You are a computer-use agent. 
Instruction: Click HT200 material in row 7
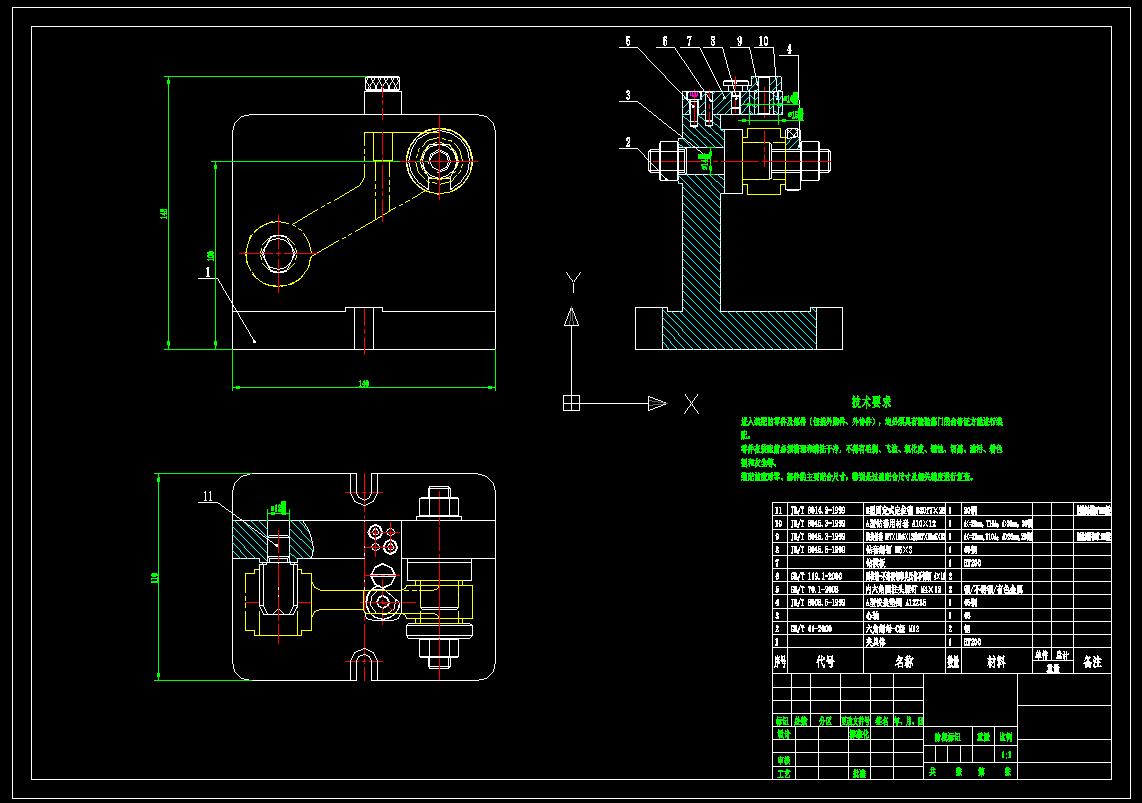point(972,563)
